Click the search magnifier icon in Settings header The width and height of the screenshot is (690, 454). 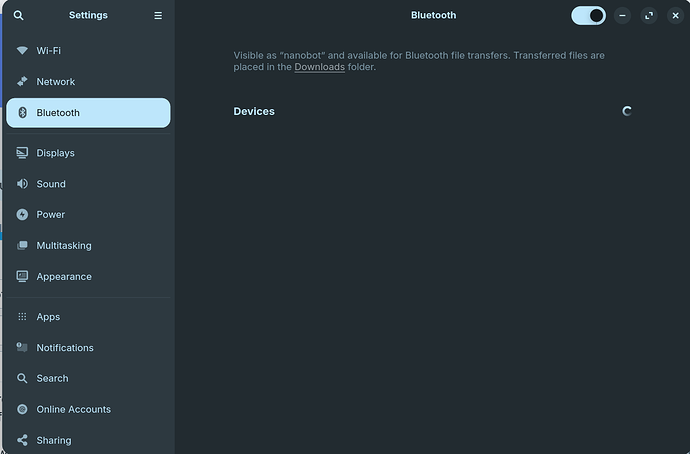(19, 16)
